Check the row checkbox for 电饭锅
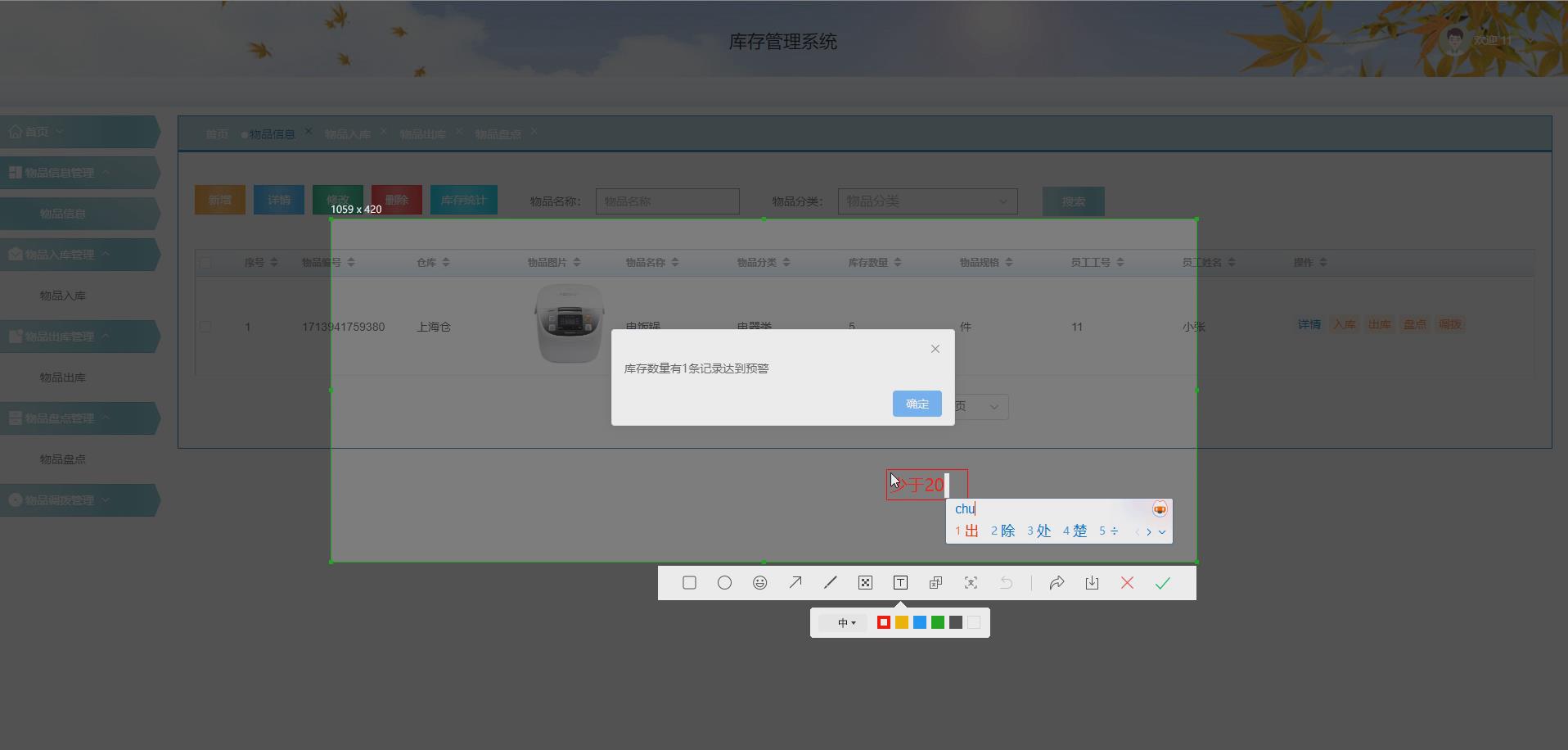This screenshot has height=750, width=1568. coord(206,326)
